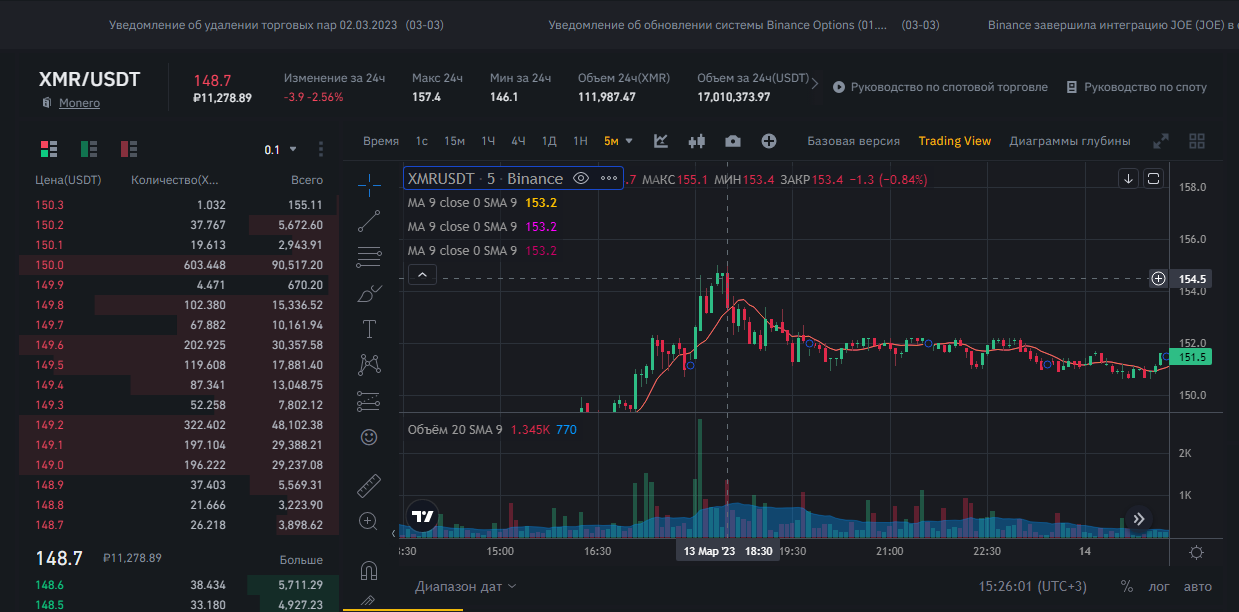Open the JOE integration announcement
The image size is (1239, 612).
[1113, 24]
